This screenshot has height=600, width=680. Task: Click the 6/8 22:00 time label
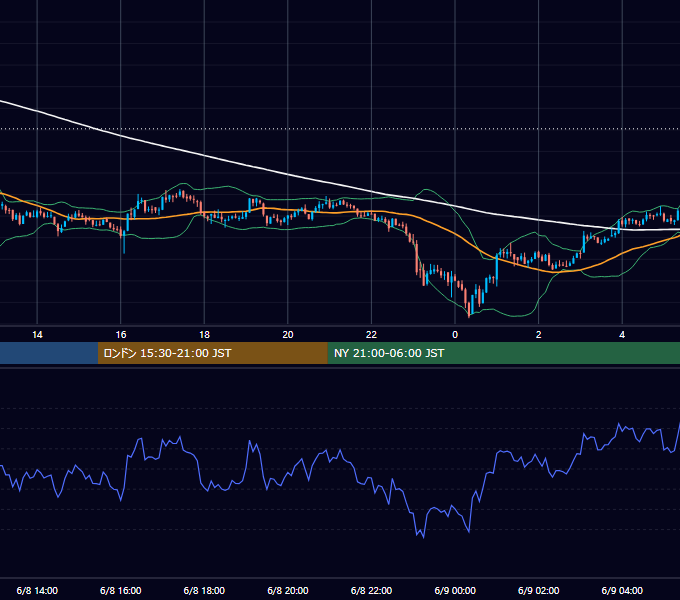pos(371,590)
